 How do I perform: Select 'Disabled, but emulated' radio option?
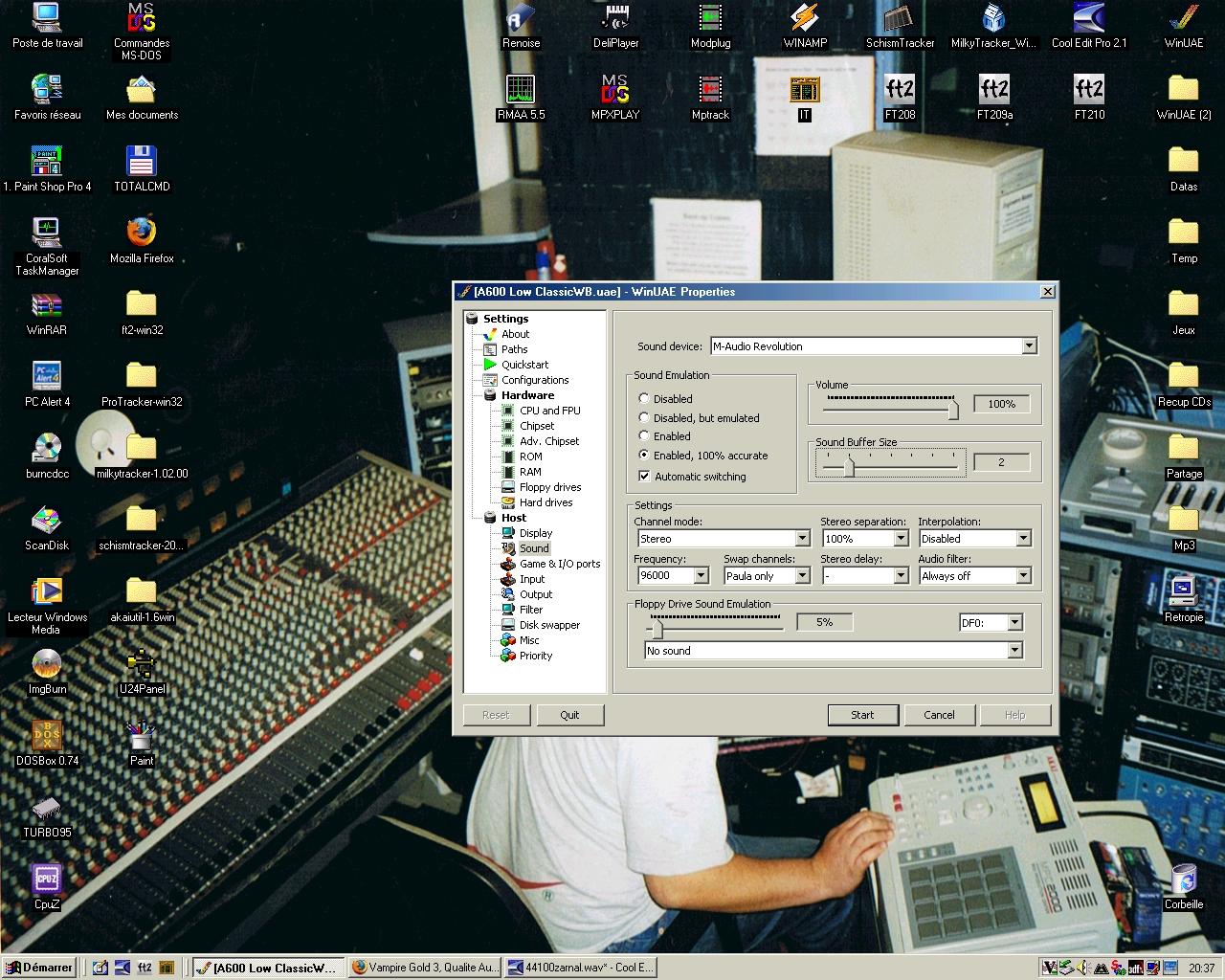644,417
